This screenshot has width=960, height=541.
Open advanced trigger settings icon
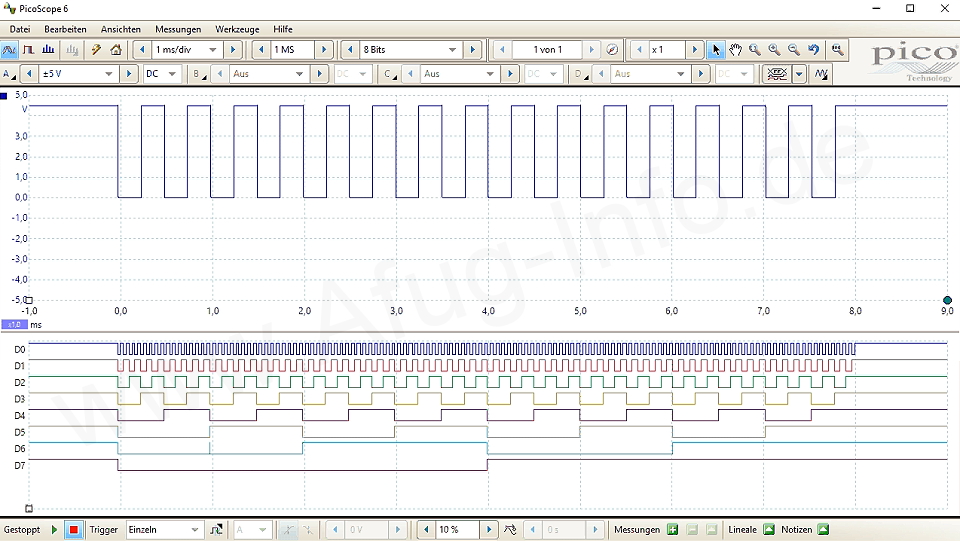[216, 529]
